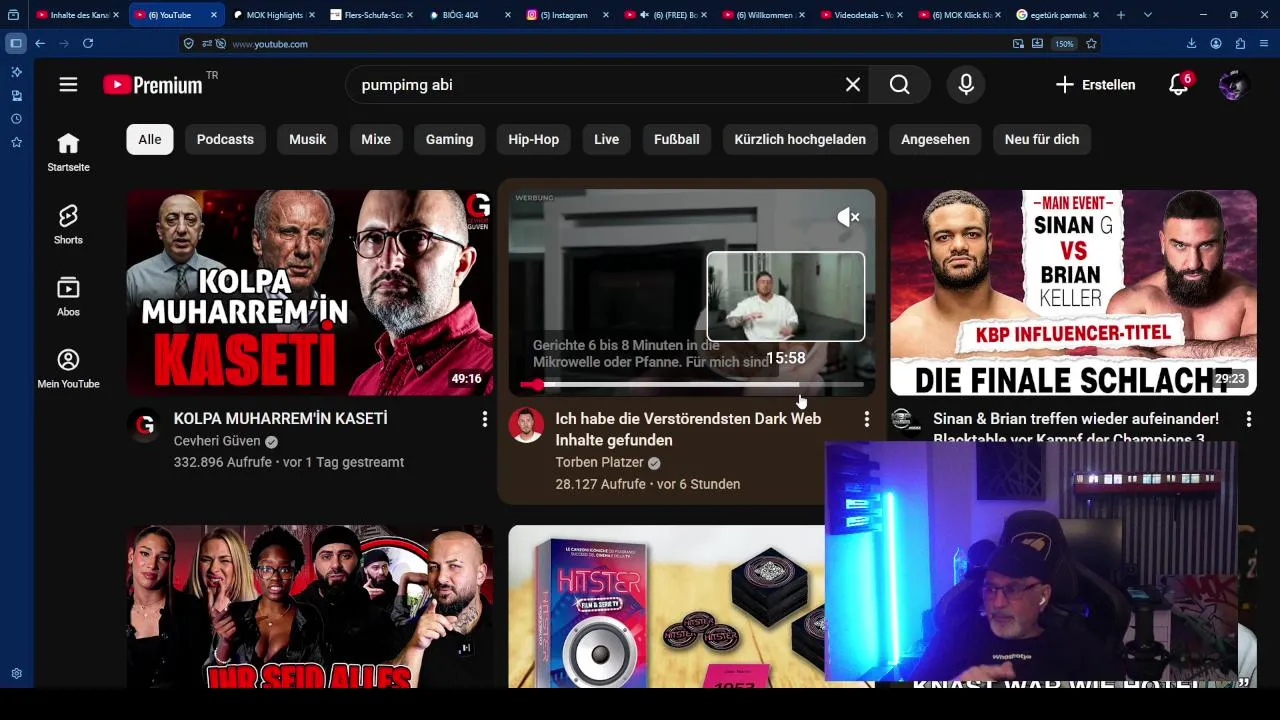This screenshot has height=720, width=1280.
Task: Open Ich habe die Verstörendsten Dark Web video
Action: [x=688, y=429]
